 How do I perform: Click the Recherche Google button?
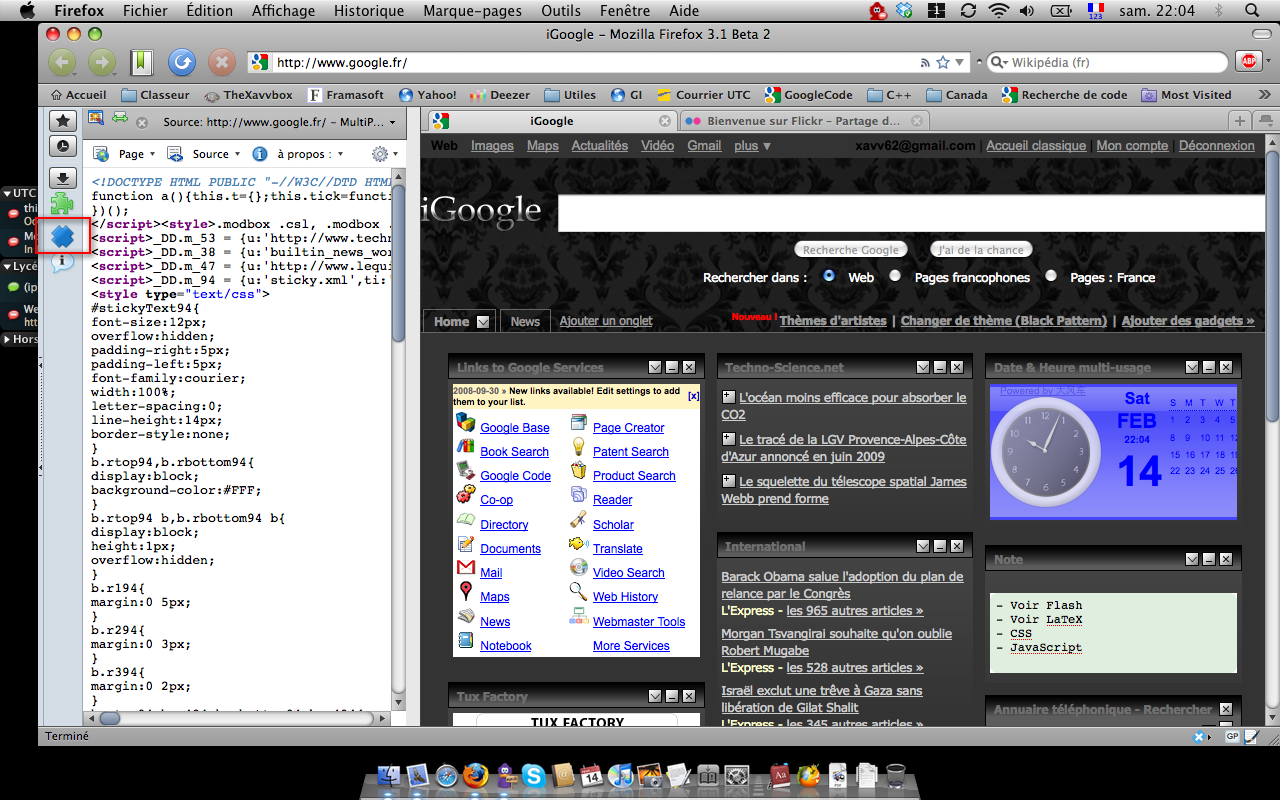pyautogui.click(x=851, y=250)
